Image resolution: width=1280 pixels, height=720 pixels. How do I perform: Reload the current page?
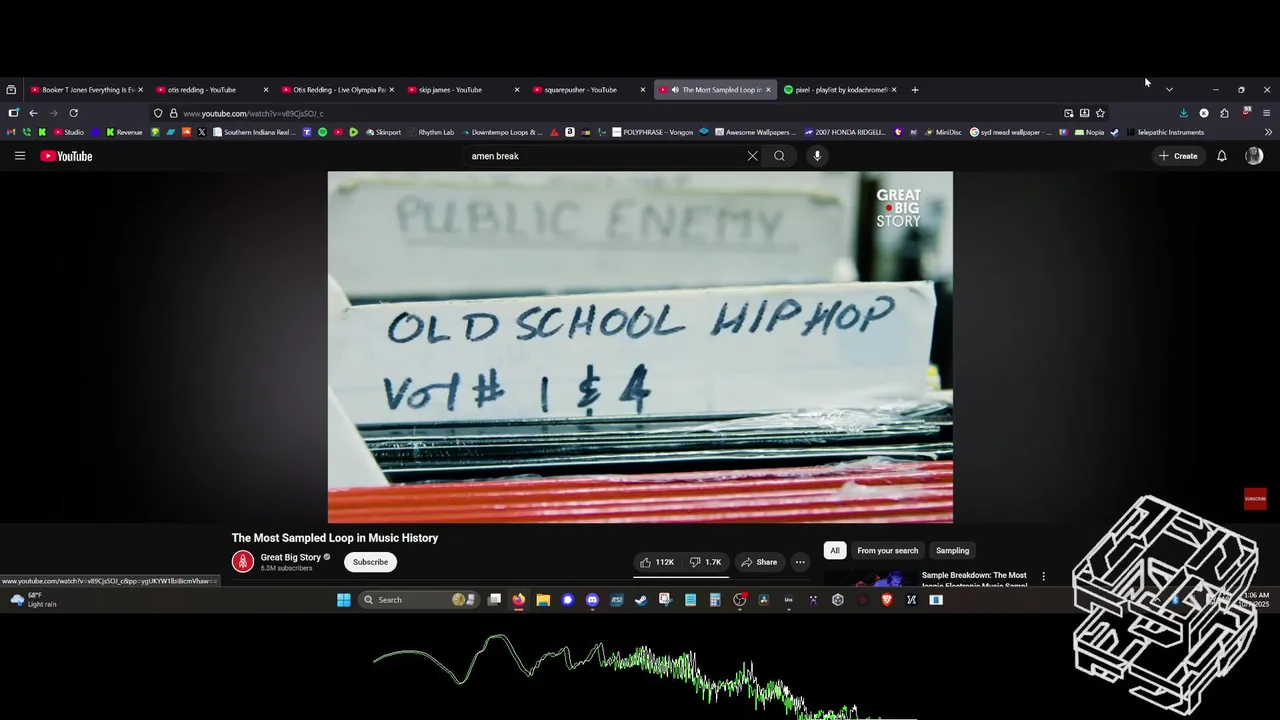(73, 113)
